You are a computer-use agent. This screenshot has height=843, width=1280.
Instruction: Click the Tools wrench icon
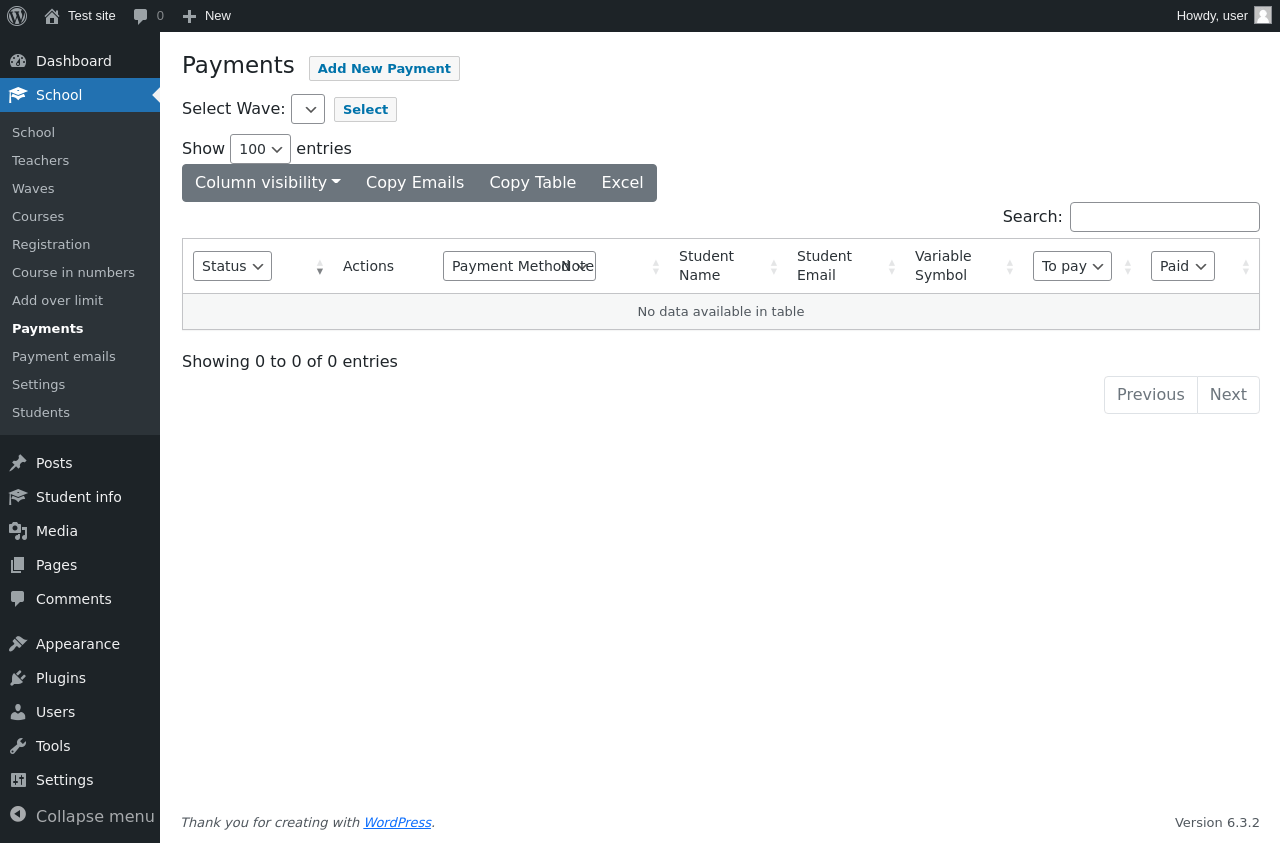18,746
